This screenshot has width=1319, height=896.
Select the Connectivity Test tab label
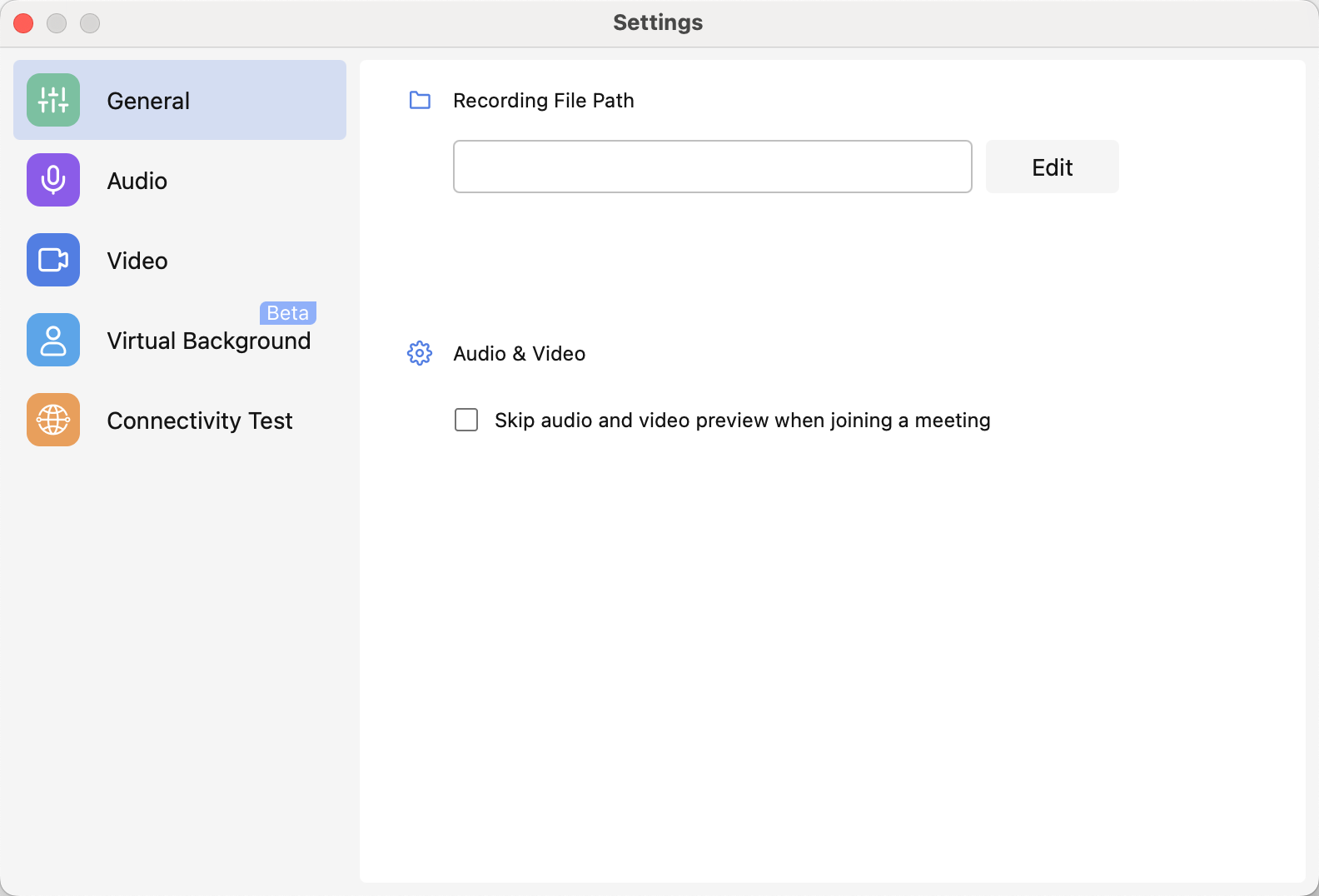tap(200, 421)
